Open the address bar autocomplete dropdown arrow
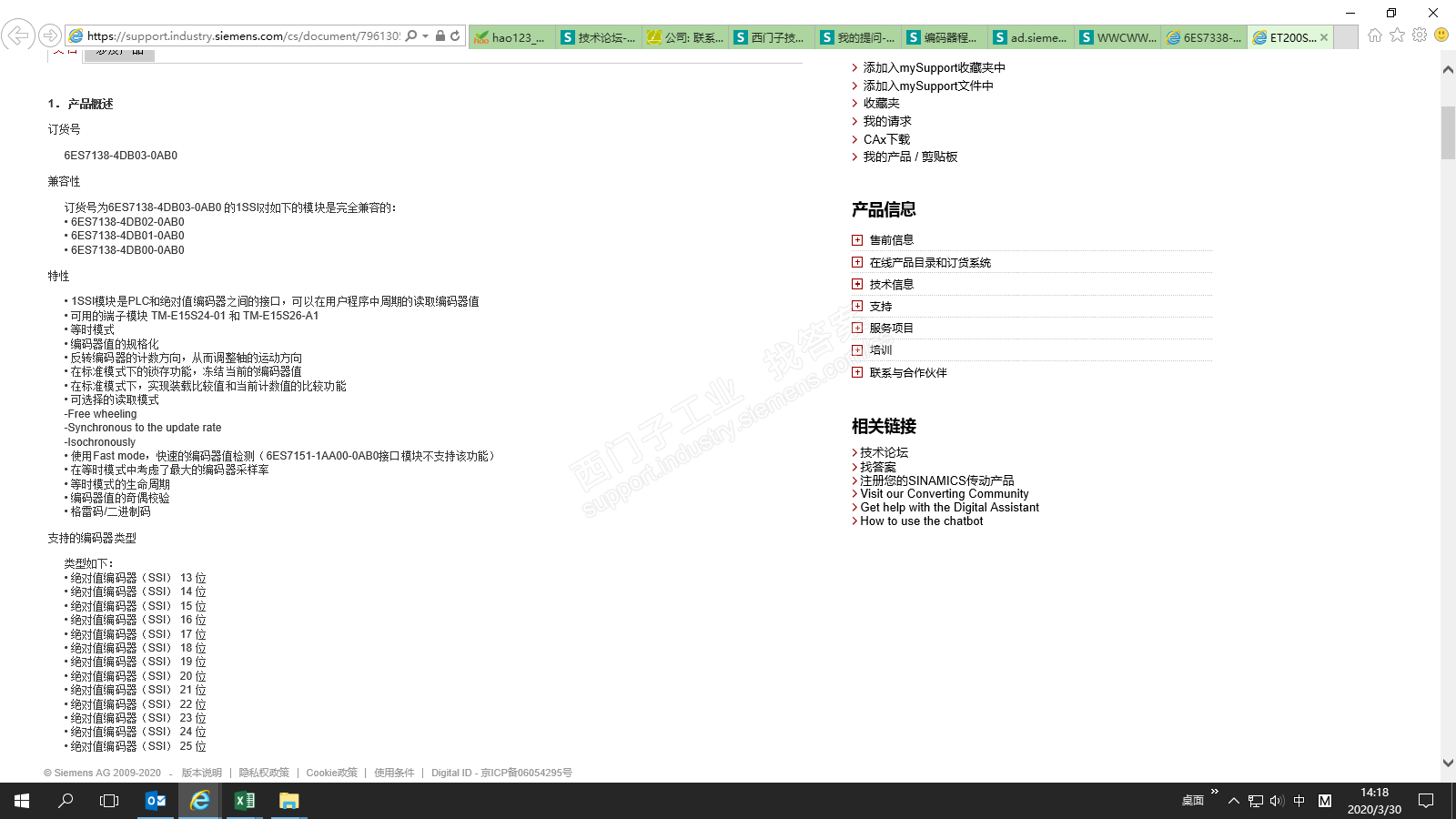 [425, 36]
